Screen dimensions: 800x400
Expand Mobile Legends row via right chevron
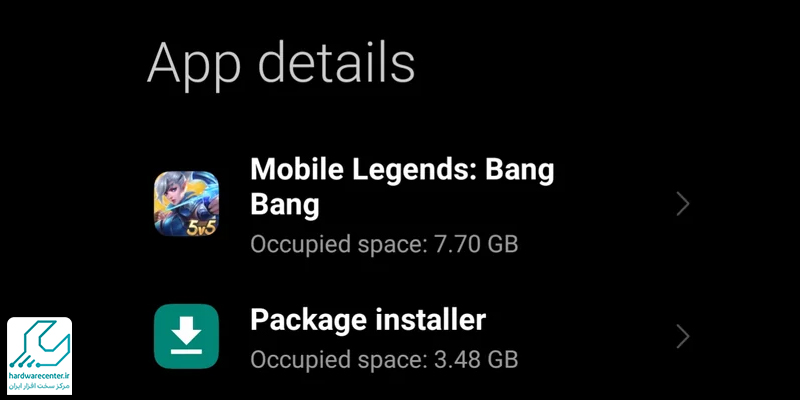point(683,204)
